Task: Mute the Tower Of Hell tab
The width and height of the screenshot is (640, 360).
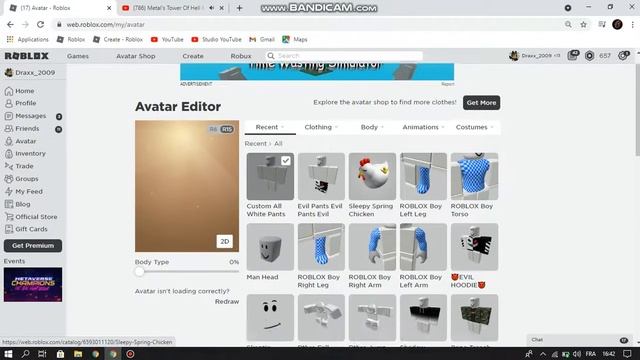Action: coord(211,8)
